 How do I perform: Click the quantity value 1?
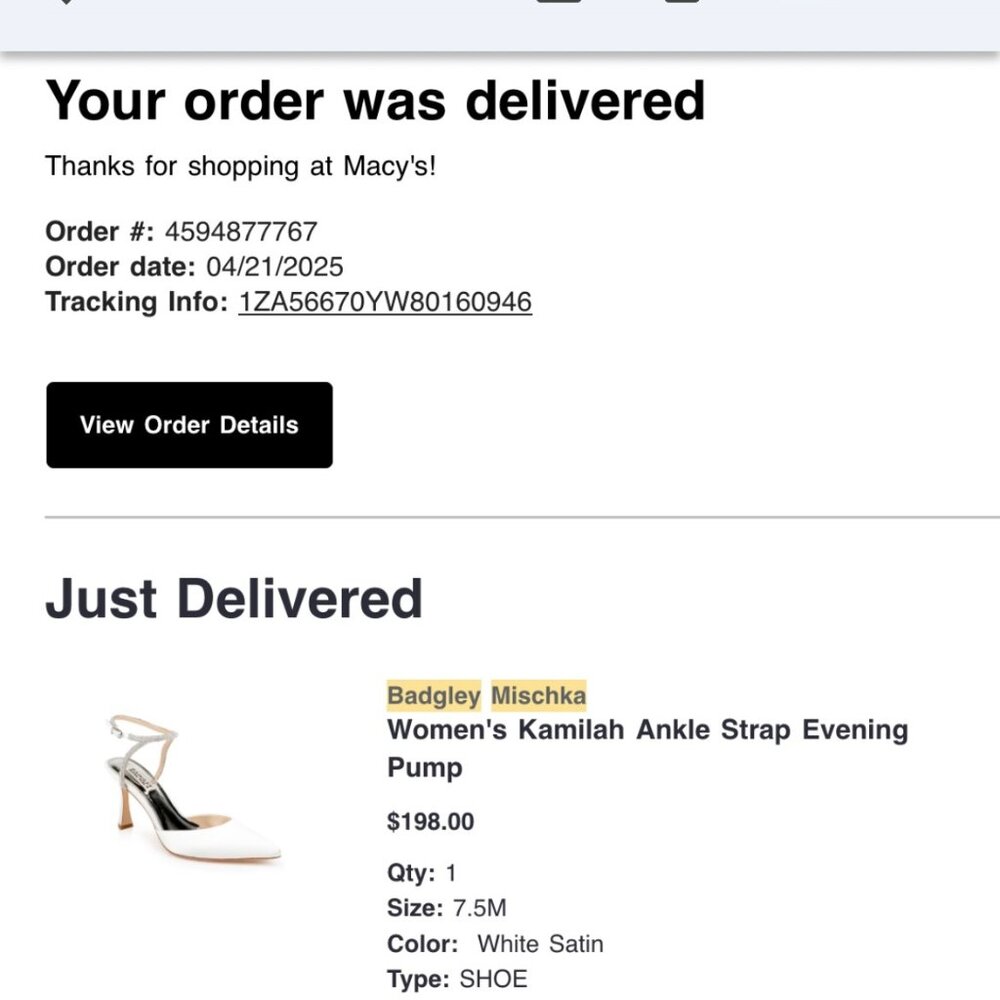451,873
